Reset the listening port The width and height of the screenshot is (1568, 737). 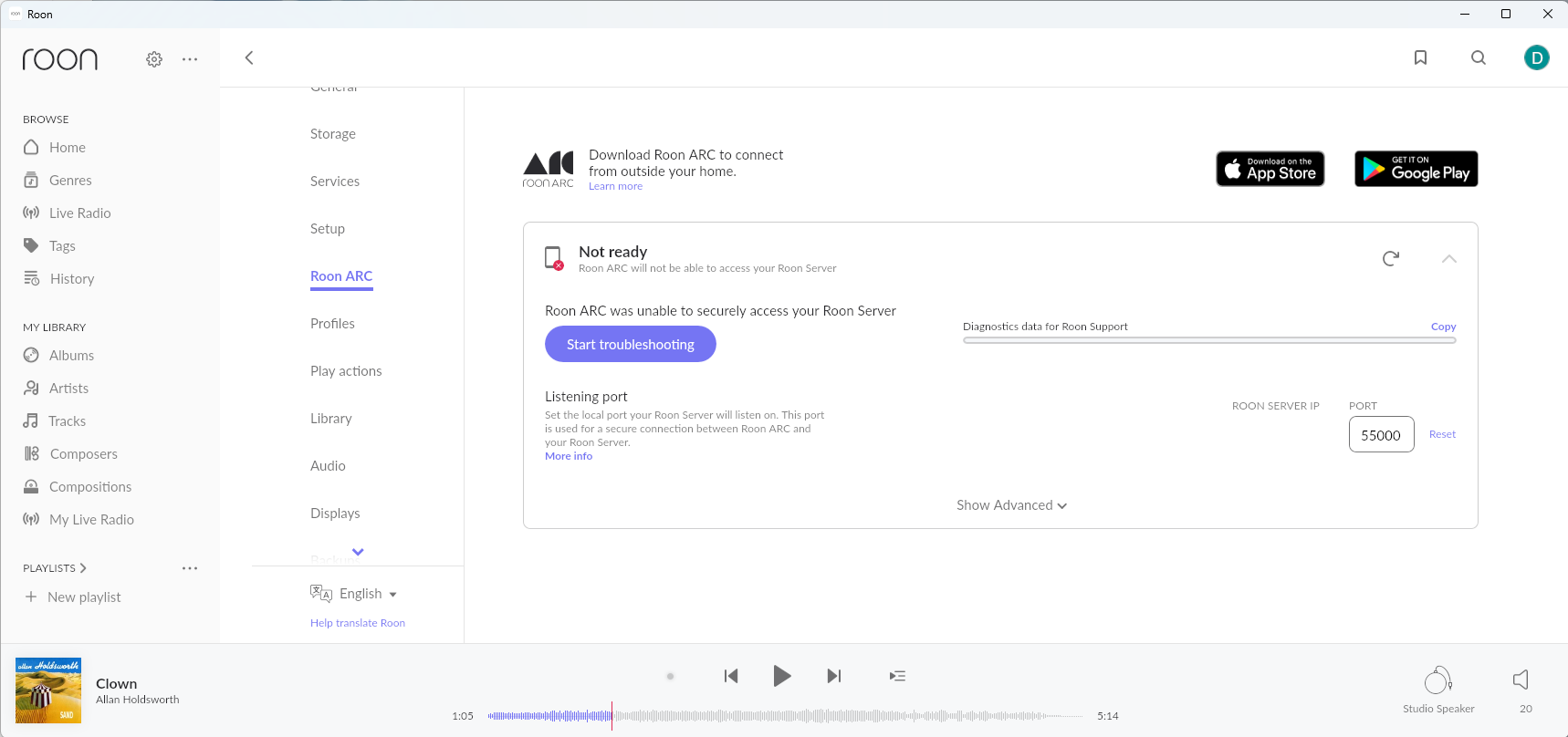1442,434
